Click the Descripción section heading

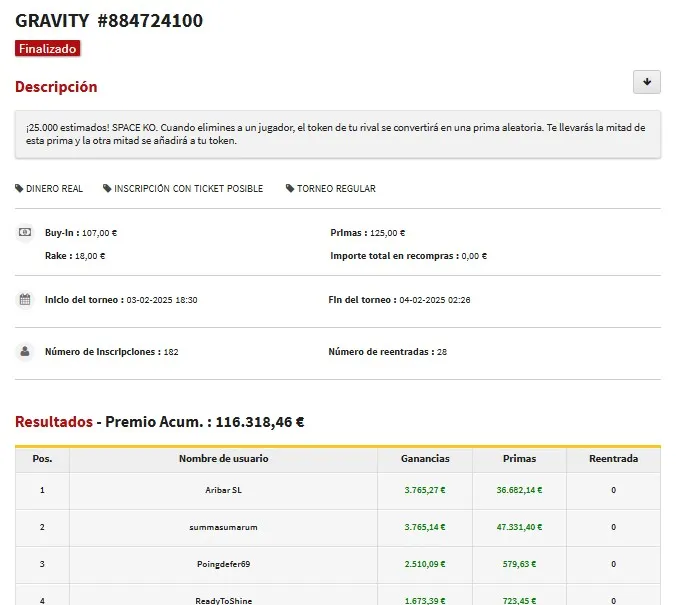56,87
